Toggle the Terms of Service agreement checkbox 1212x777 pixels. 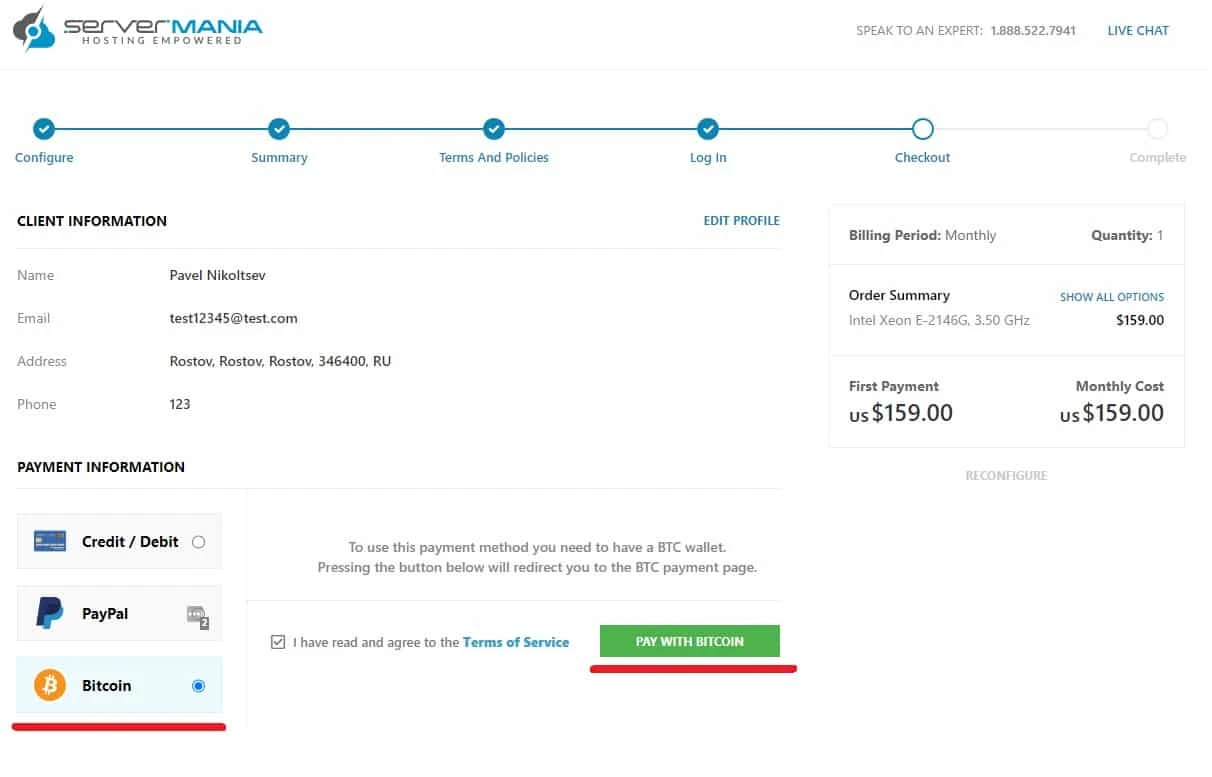[278, 642]
